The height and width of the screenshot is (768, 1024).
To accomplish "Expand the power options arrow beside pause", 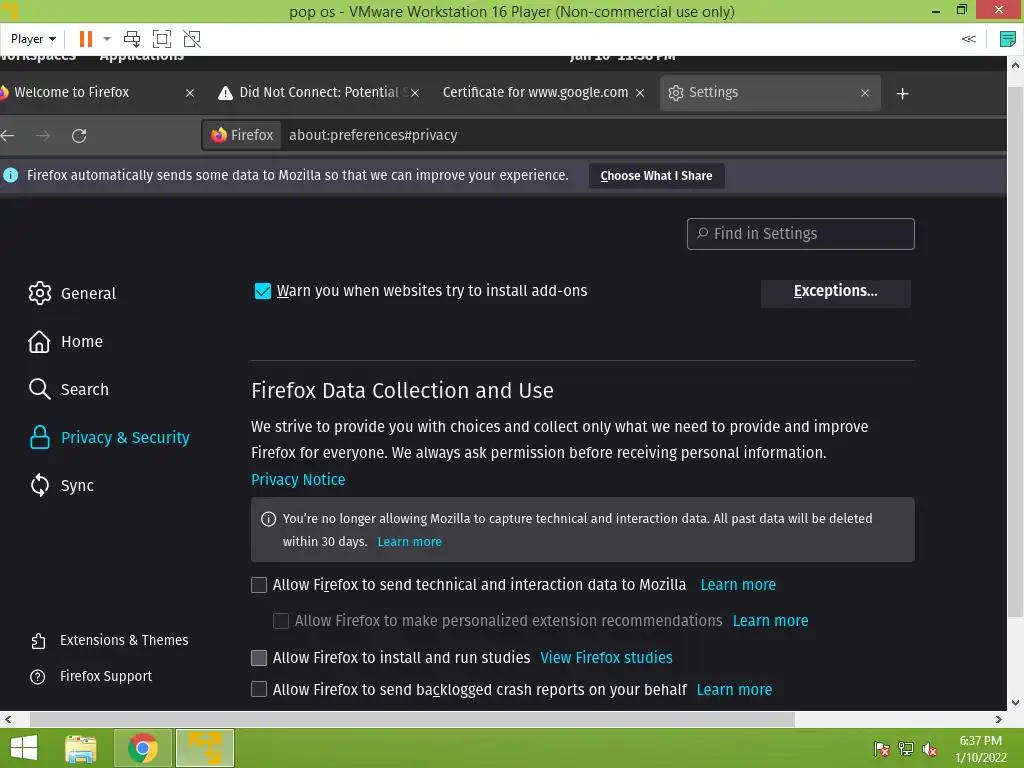I will [x=107, y=39].
